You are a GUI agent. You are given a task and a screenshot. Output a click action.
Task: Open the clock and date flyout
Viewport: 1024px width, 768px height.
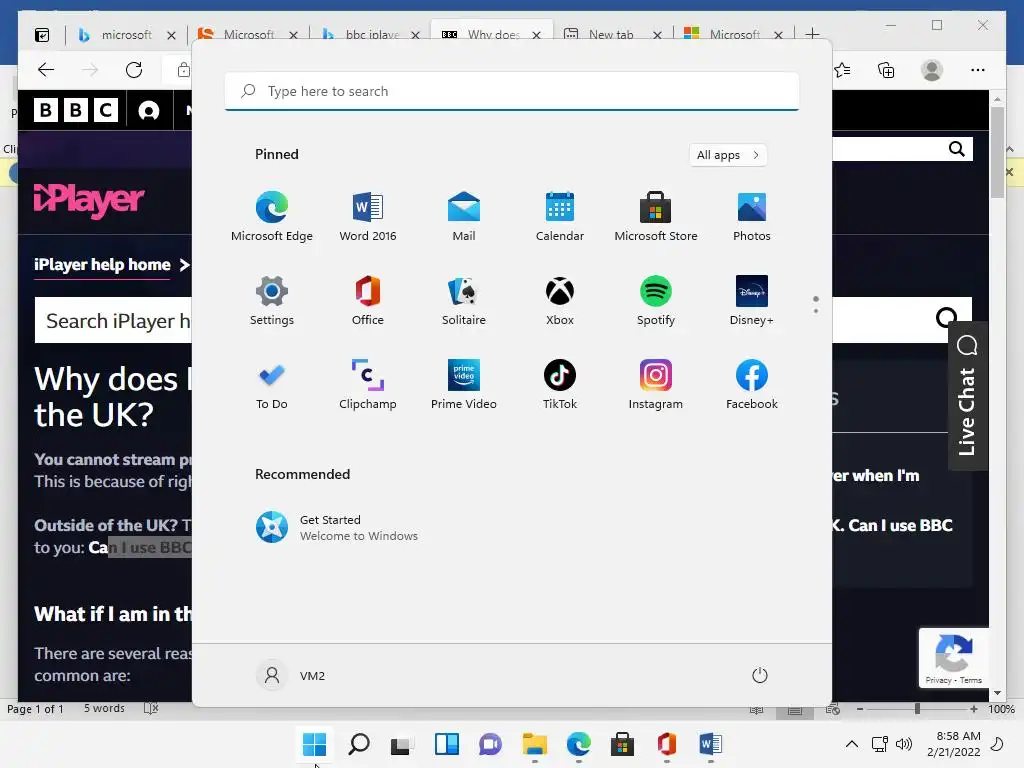point(953,744)
